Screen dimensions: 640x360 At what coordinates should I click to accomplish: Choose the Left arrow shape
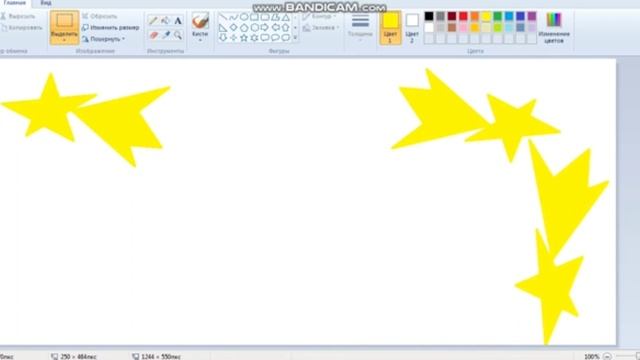276,28
